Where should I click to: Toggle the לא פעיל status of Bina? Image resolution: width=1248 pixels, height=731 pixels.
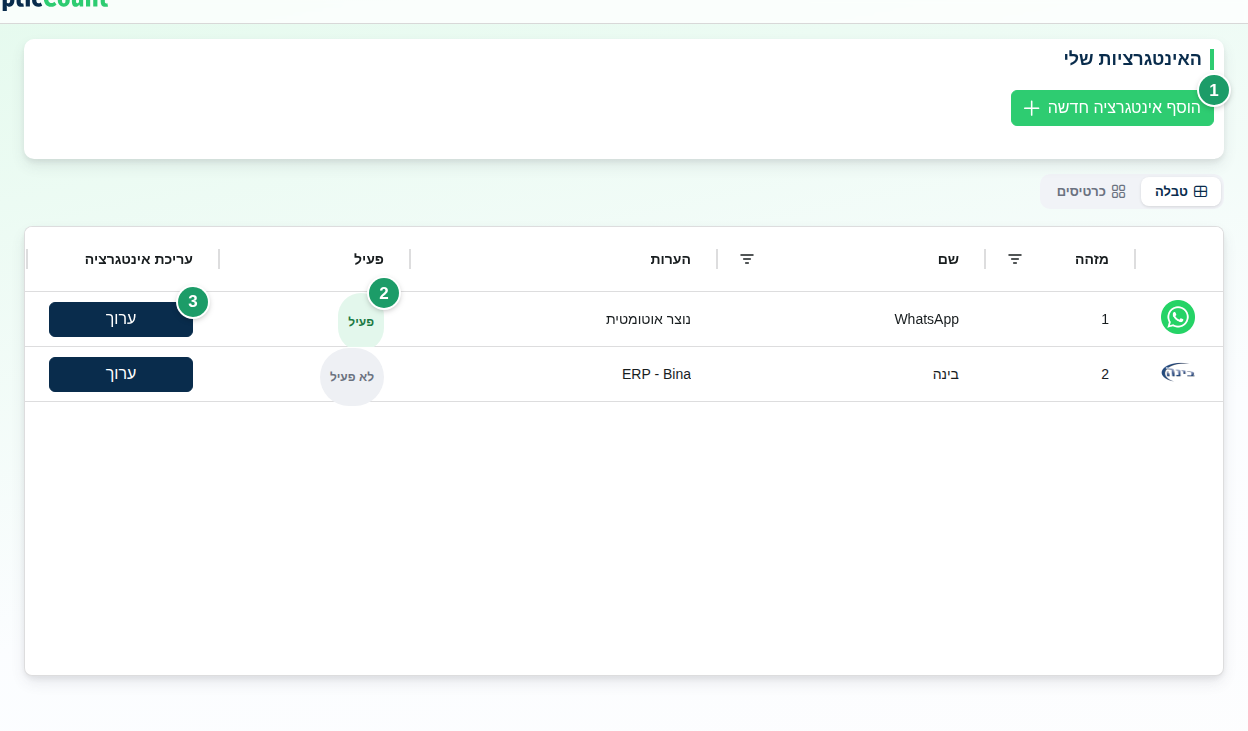[352, 377]
